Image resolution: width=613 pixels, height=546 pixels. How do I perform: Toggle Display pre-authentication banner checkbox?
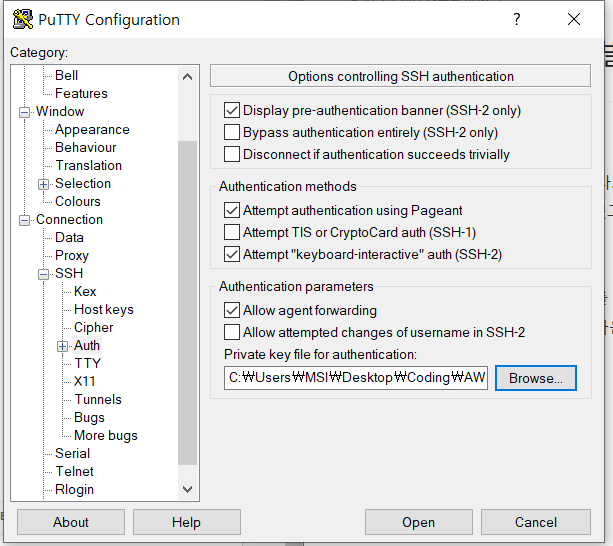pos(232,110)
